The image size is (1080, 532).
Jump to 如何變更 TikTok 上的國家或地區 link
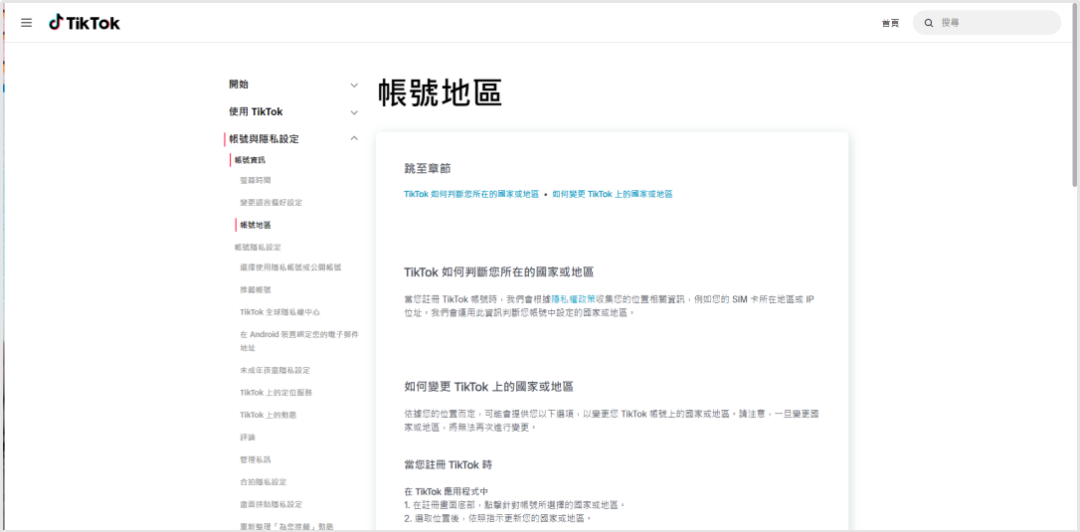click(612, 194)
